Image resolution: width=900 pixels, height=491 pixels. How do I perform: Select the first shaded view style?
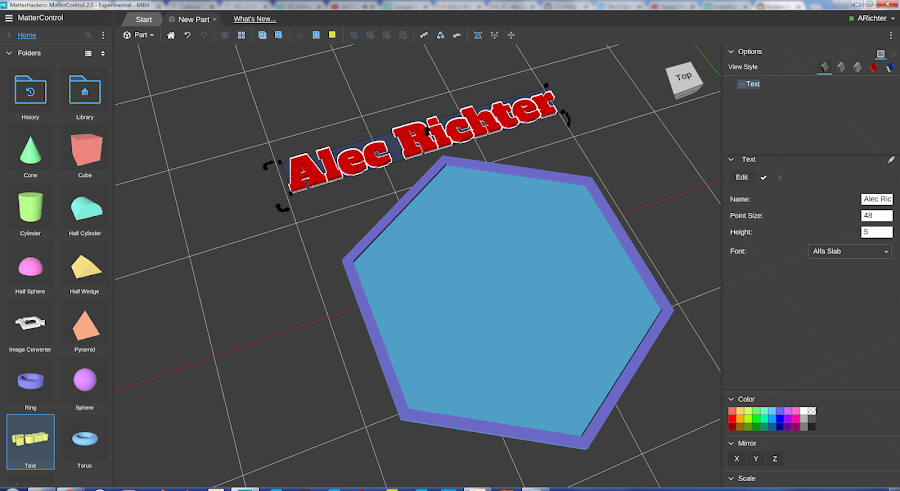click(x=824, y=67)
